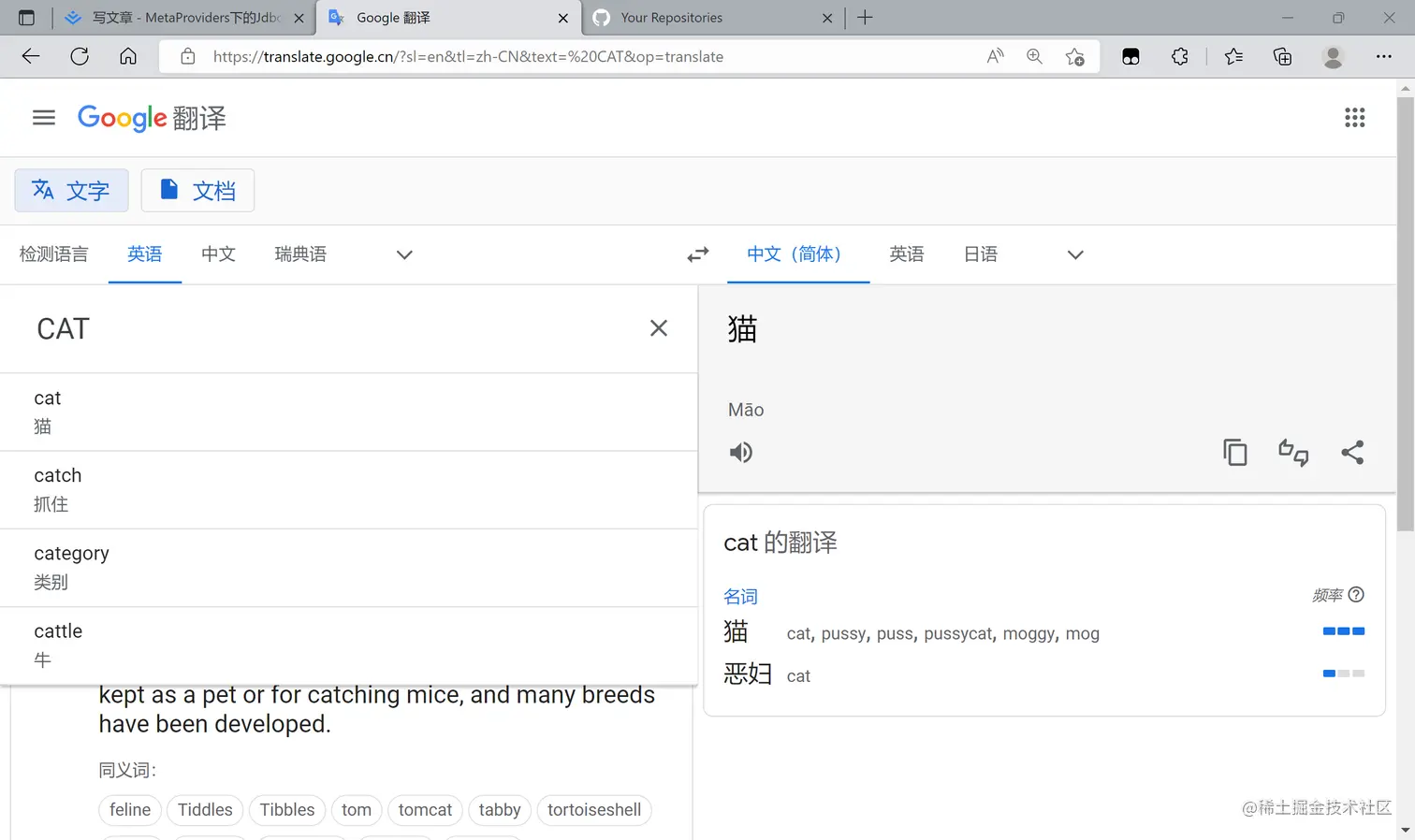Switch to the 写文章 MetaProviders tab
Image resolution: width=1415 pixels, height=840 pixels.
[184, 18]
